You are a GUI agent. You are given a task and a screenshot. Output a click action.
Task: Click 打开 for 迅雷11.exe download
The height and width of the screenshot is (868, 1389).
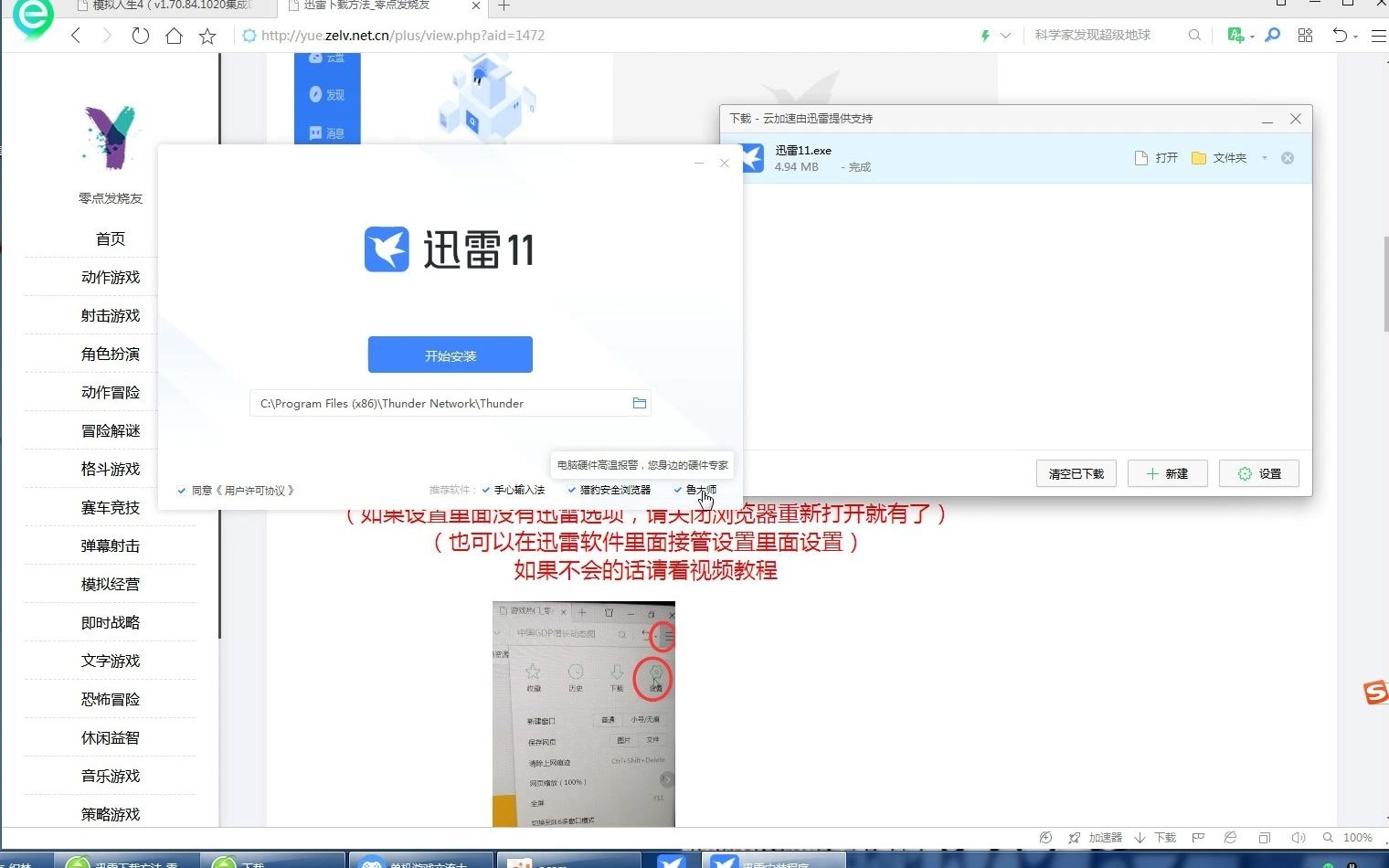[x=1157, y=158]
